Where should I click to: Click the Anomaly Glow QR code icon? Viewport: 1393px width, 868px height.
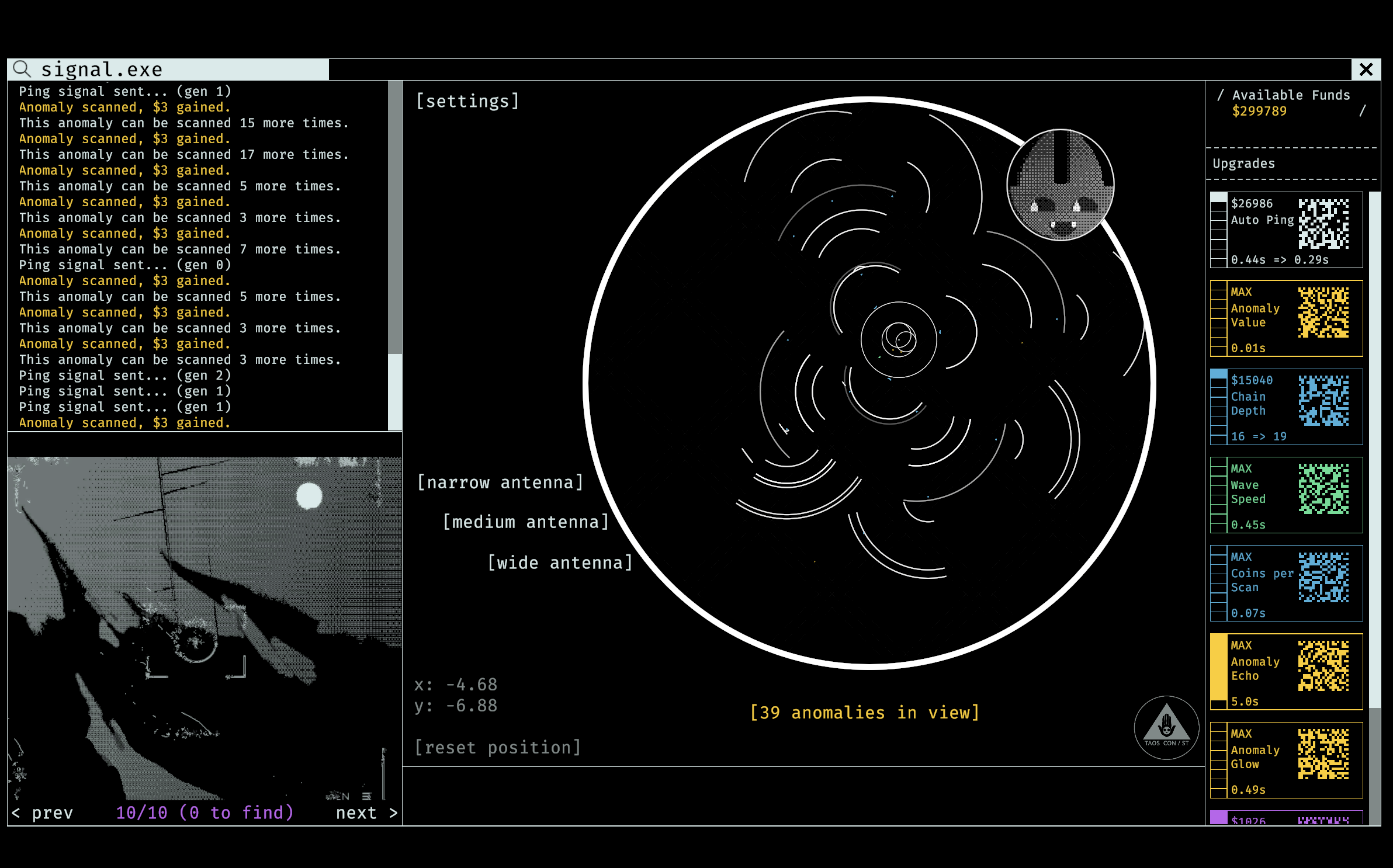(1323, 754)
